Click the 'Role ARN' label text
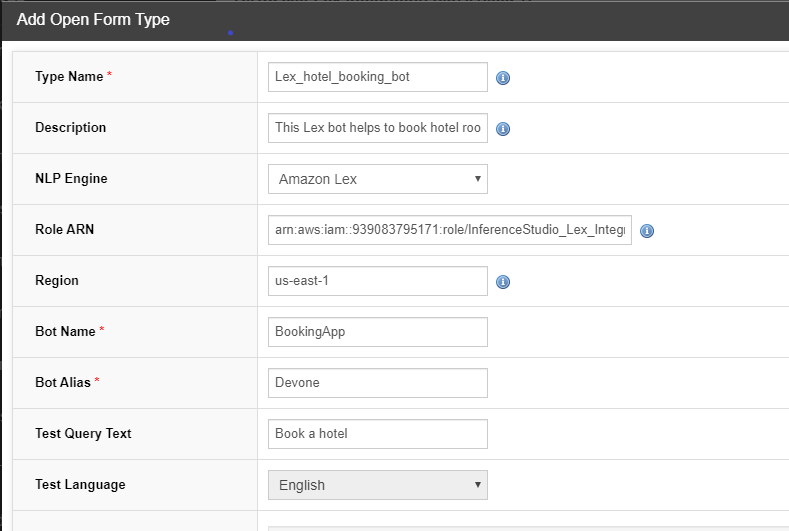This screenshot has width=789, height=531. (64, 230)
